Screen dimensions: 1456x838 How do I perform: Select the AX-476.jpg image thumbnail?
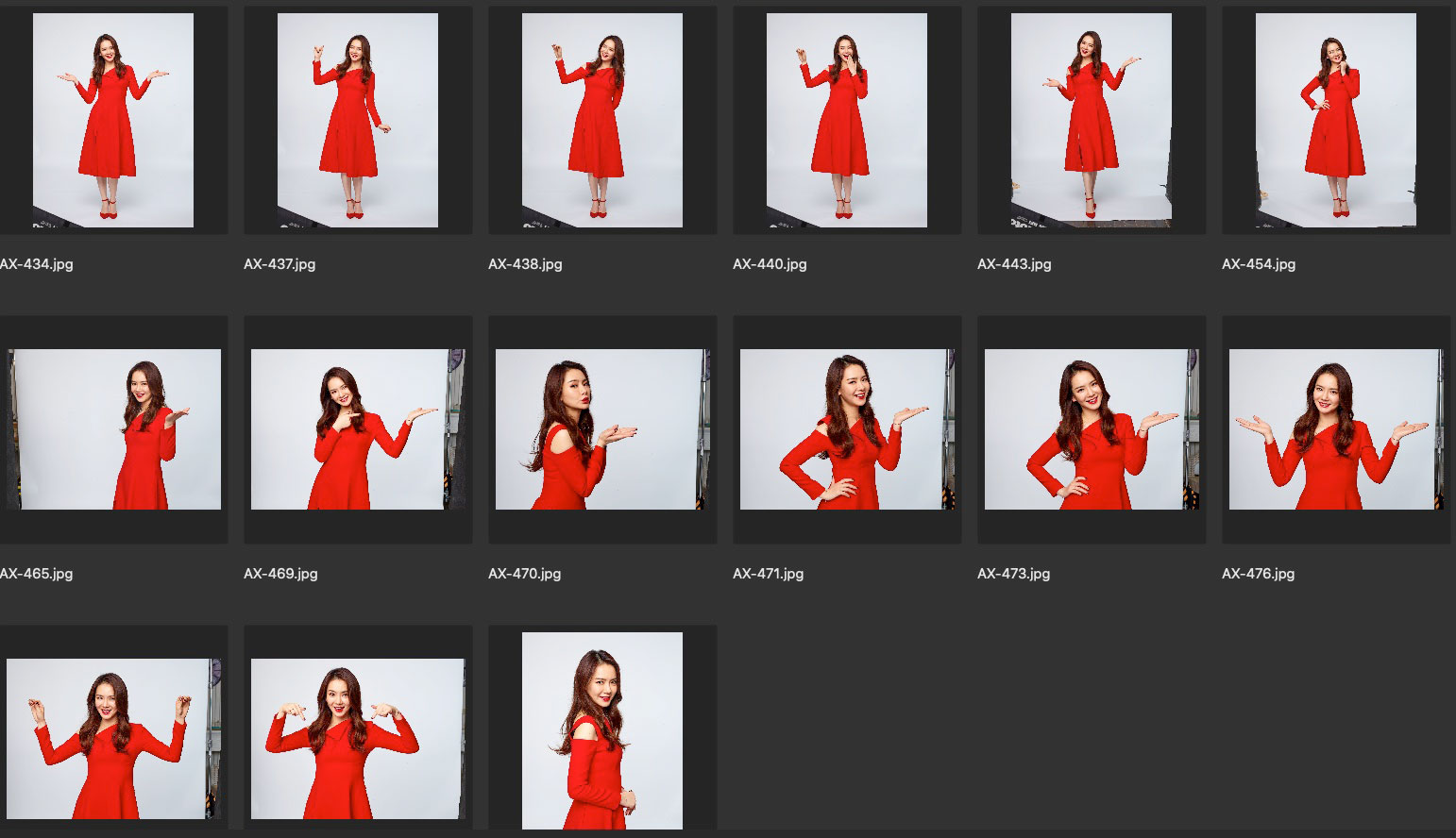tap(1335, 429)
